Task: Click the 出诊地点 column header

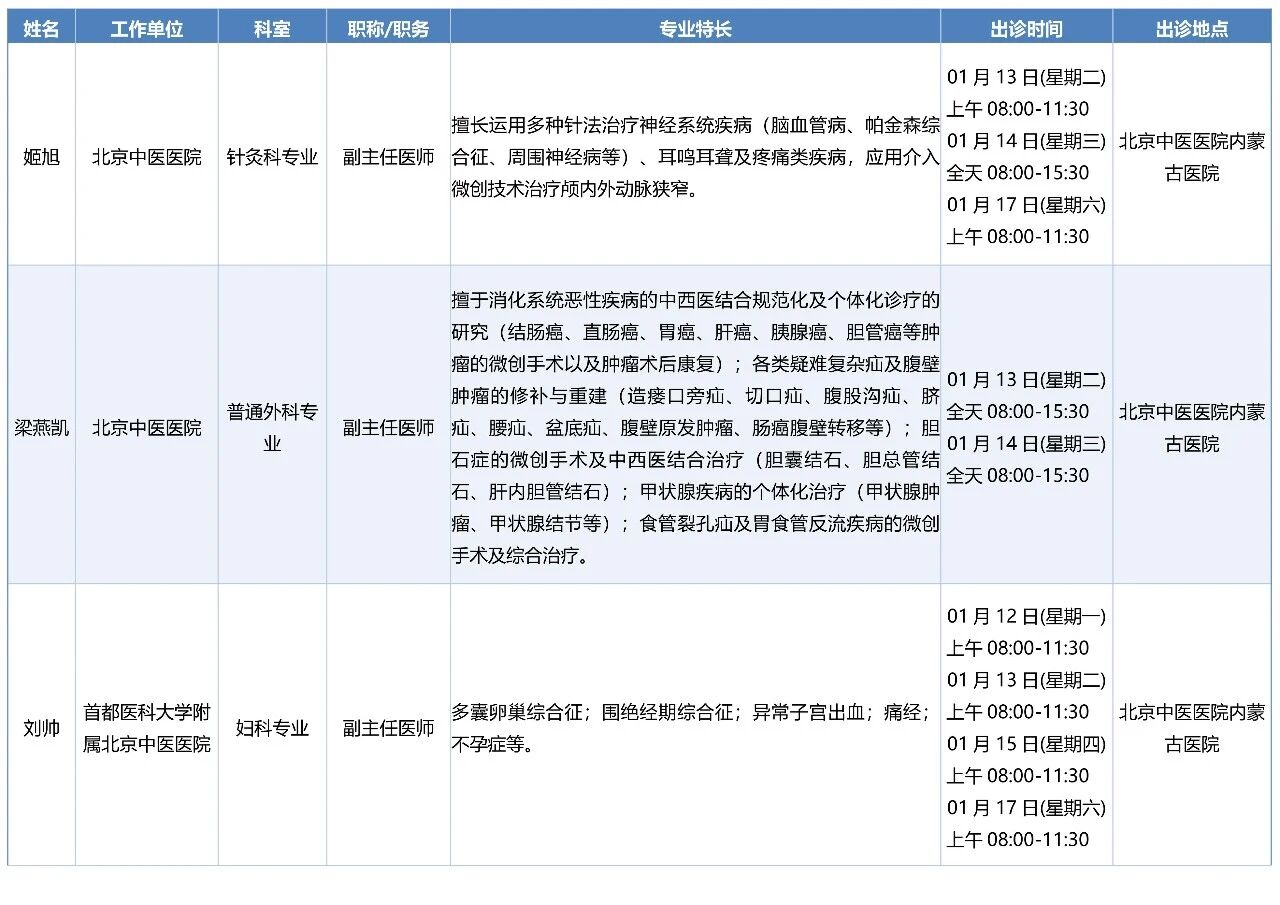Action: 1192,29
